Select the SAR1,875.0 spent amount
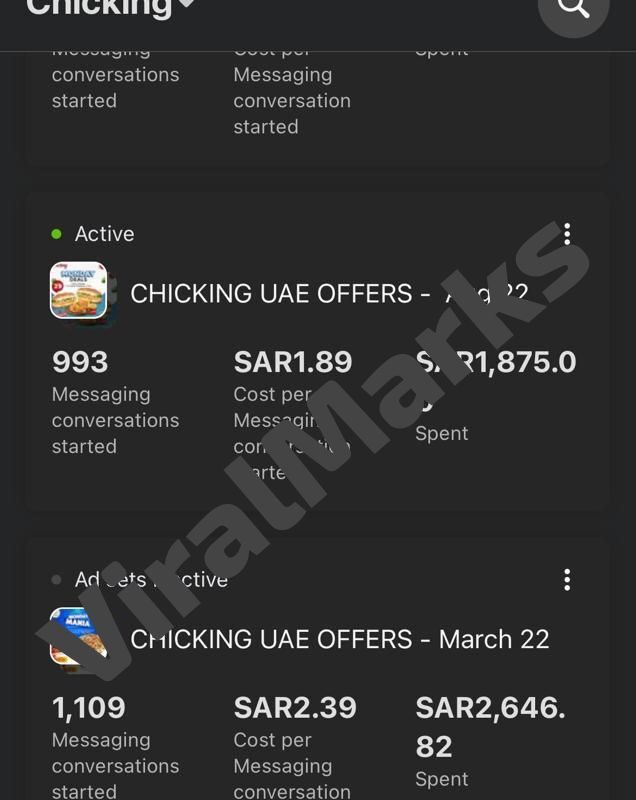Screen dimensions: 636x800 [496, 363]
